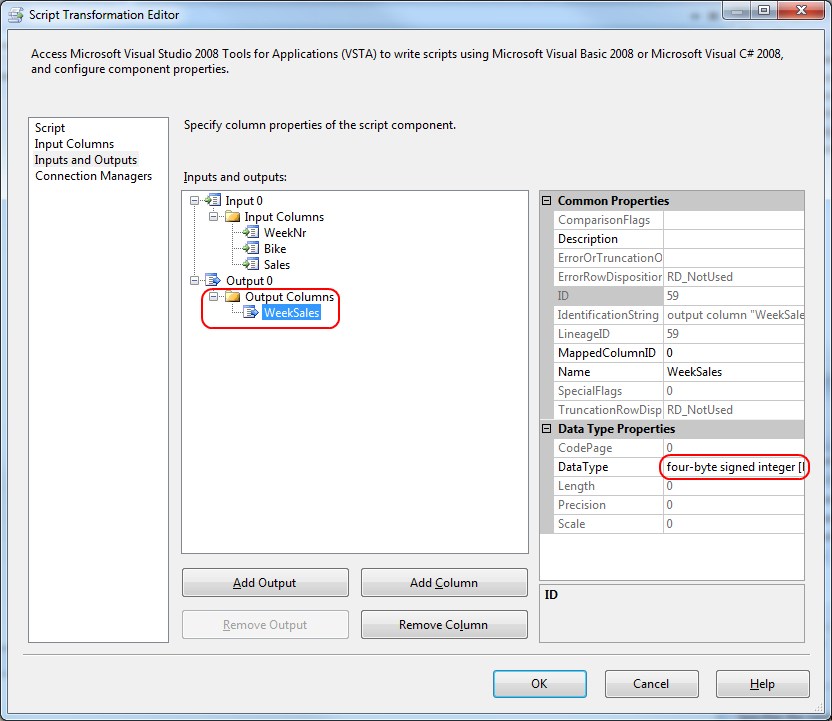Click the Help button
The image size is (832, 721).
click(x=762, y=684)
